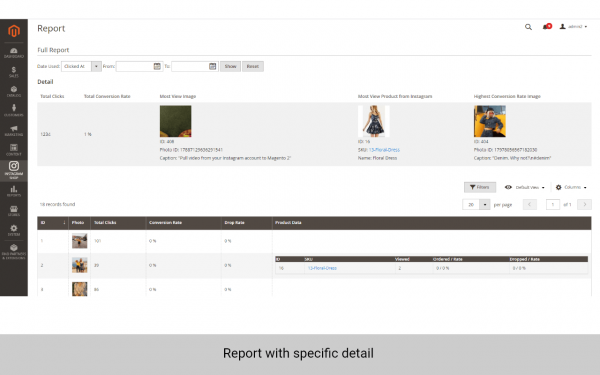
Task: Click the page number input field
Action: click(553, 205)
